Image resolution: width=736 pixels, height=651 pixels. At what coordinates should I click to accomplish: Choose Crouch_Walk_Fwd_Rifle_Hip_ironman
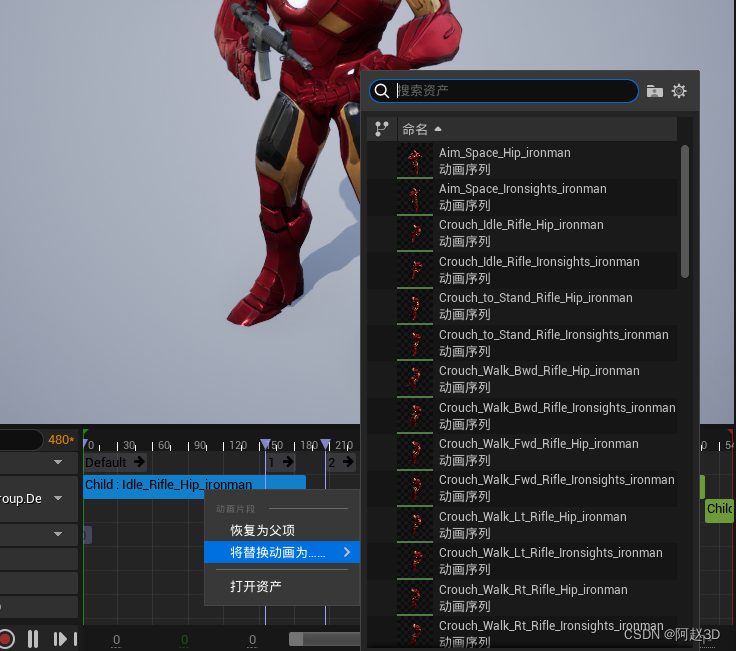522,452
